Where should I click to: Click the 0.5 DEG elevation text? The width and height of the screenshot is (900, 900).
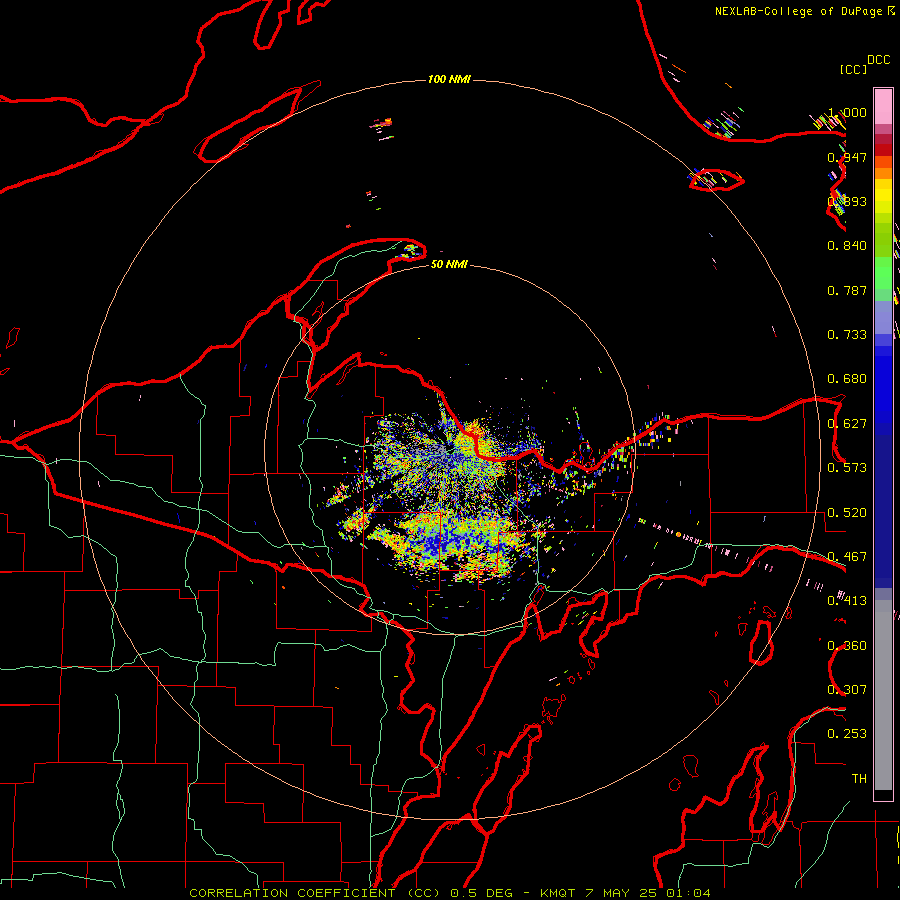482,893
